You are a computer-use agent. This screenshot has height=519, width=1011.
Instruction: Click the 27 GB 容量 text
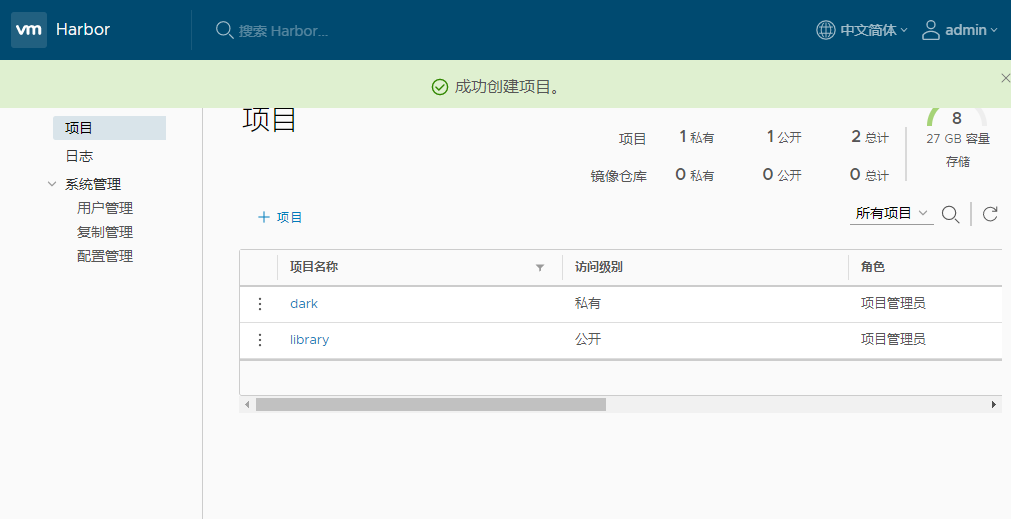(958, 139)
